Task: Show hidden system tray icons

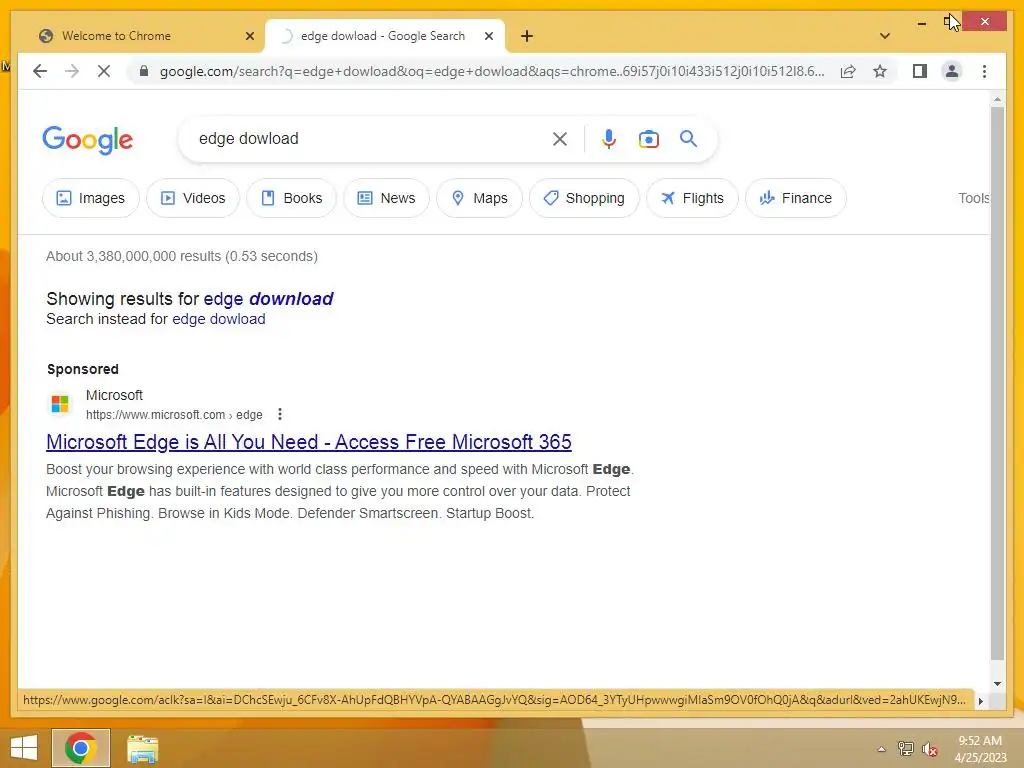Action: click(x=881, y=749)
